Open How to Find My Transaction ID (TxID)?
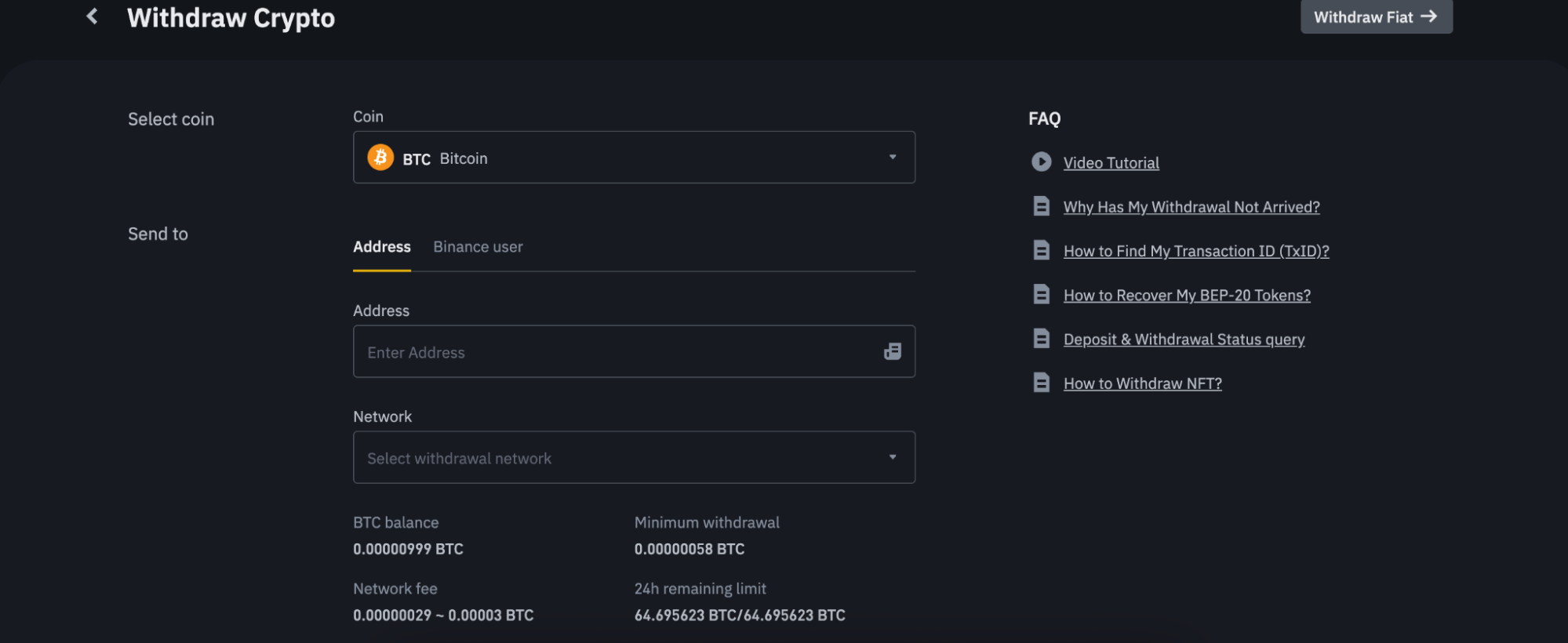 tap(1195, 251)
